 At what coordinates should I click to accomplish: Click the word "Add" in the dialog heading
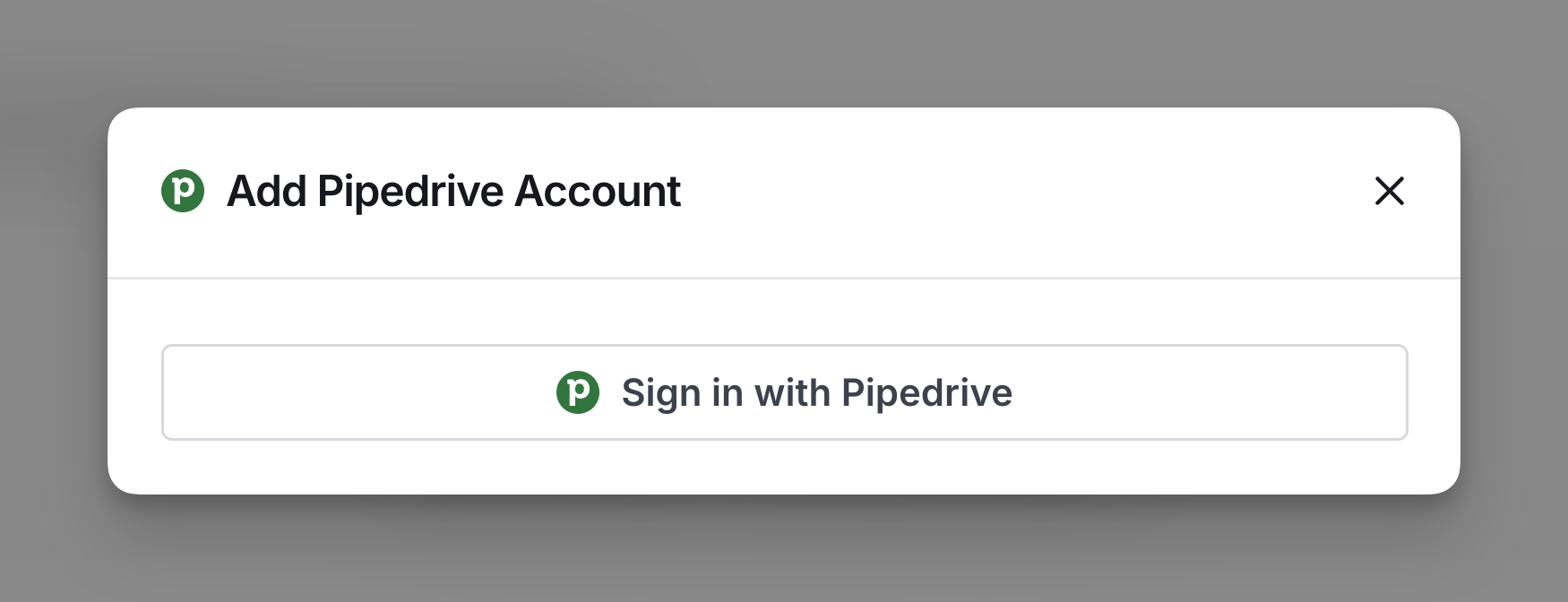pos(266,191)
